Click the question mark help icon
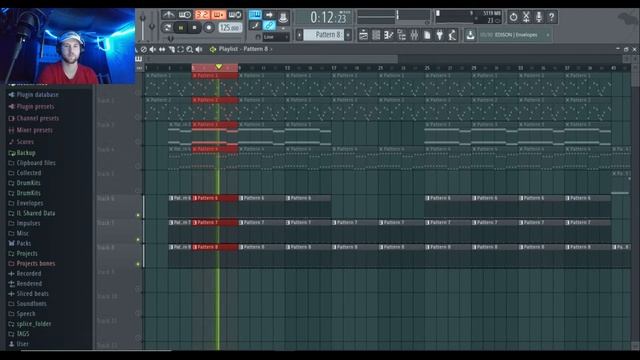The width and height of the screenshot is (640, 360). pyautogui.click(x=551, y=17)
